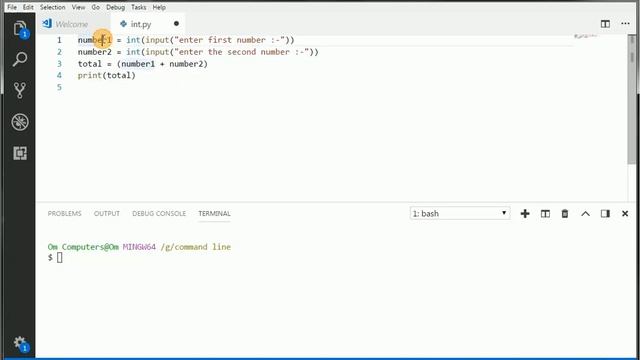Screen dimensions: 640x360
Task: Open the Extensions view icon
Action: coord(20,153)
